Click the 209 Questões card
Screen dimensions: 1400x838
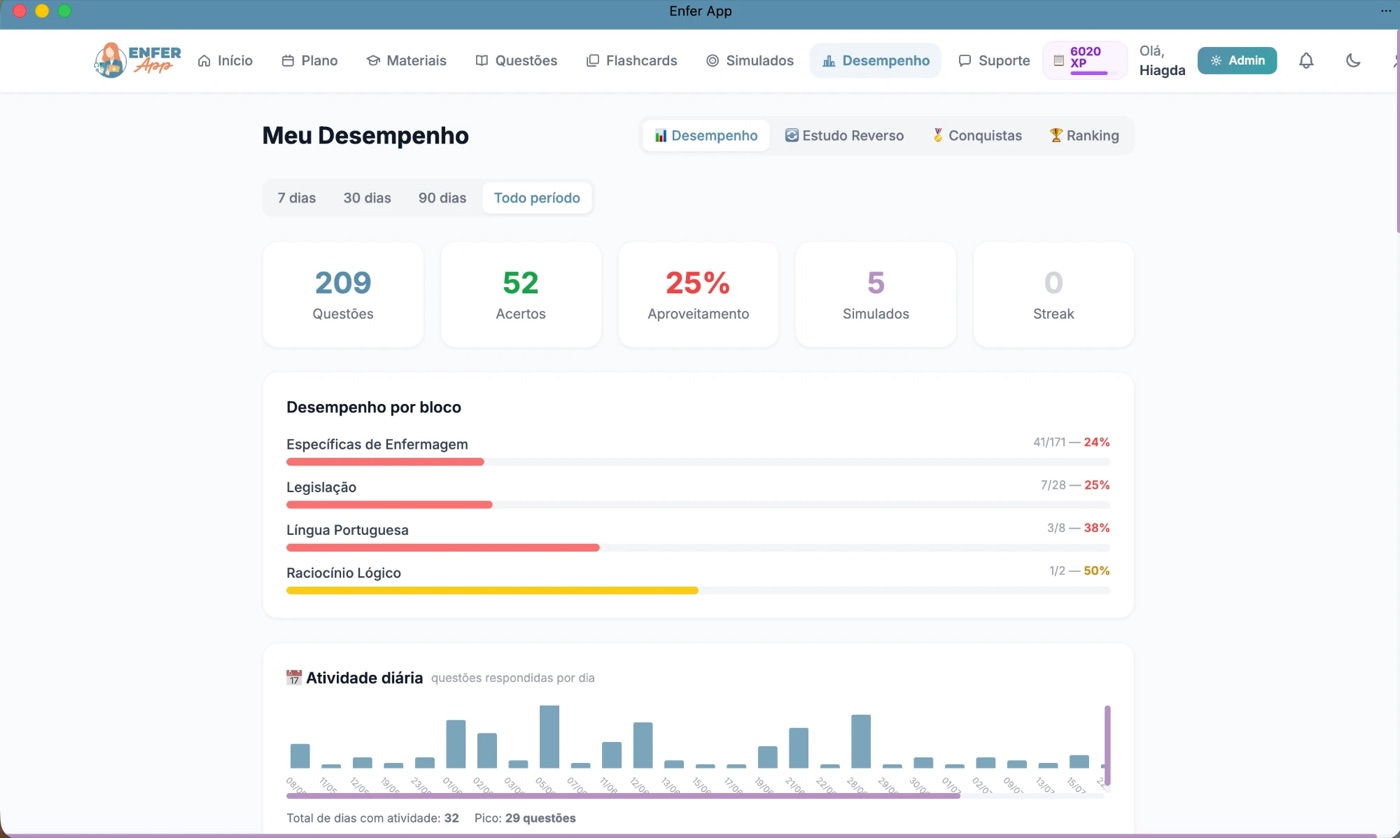click(343, 294)
